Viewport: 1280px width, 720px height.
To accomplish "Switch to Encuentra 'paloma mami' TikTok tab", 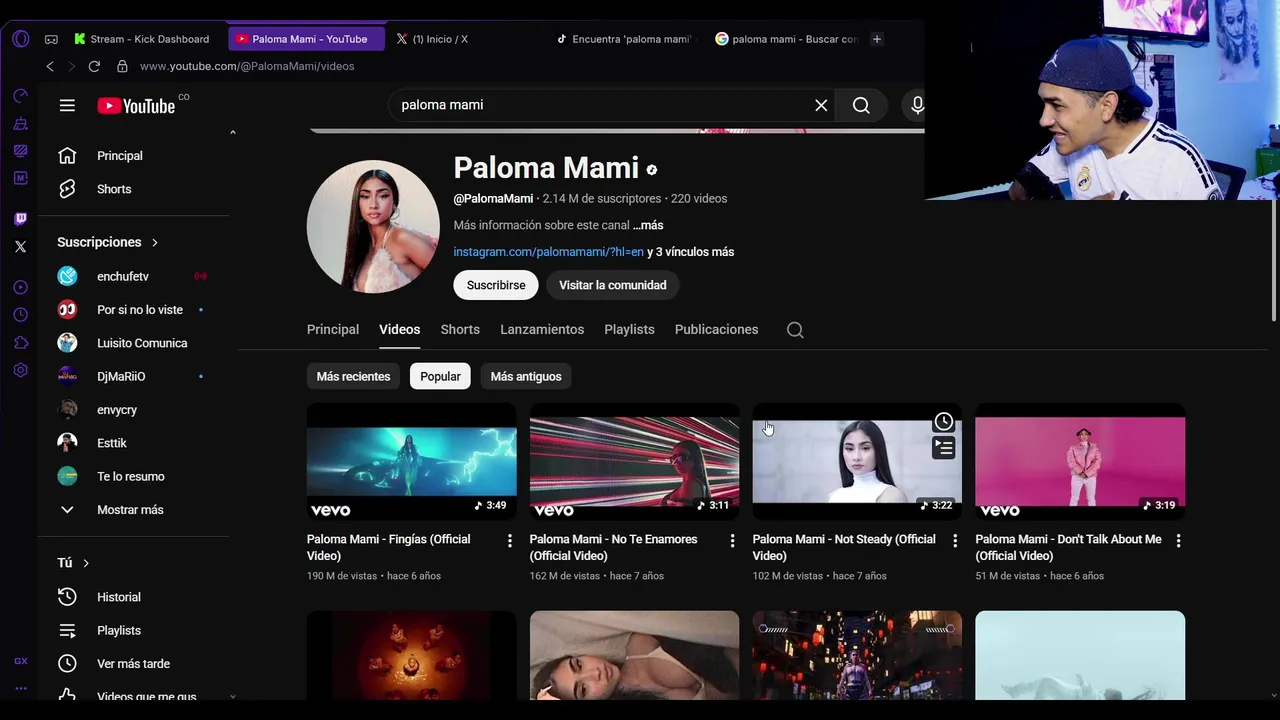I will [x=625, y=39].
